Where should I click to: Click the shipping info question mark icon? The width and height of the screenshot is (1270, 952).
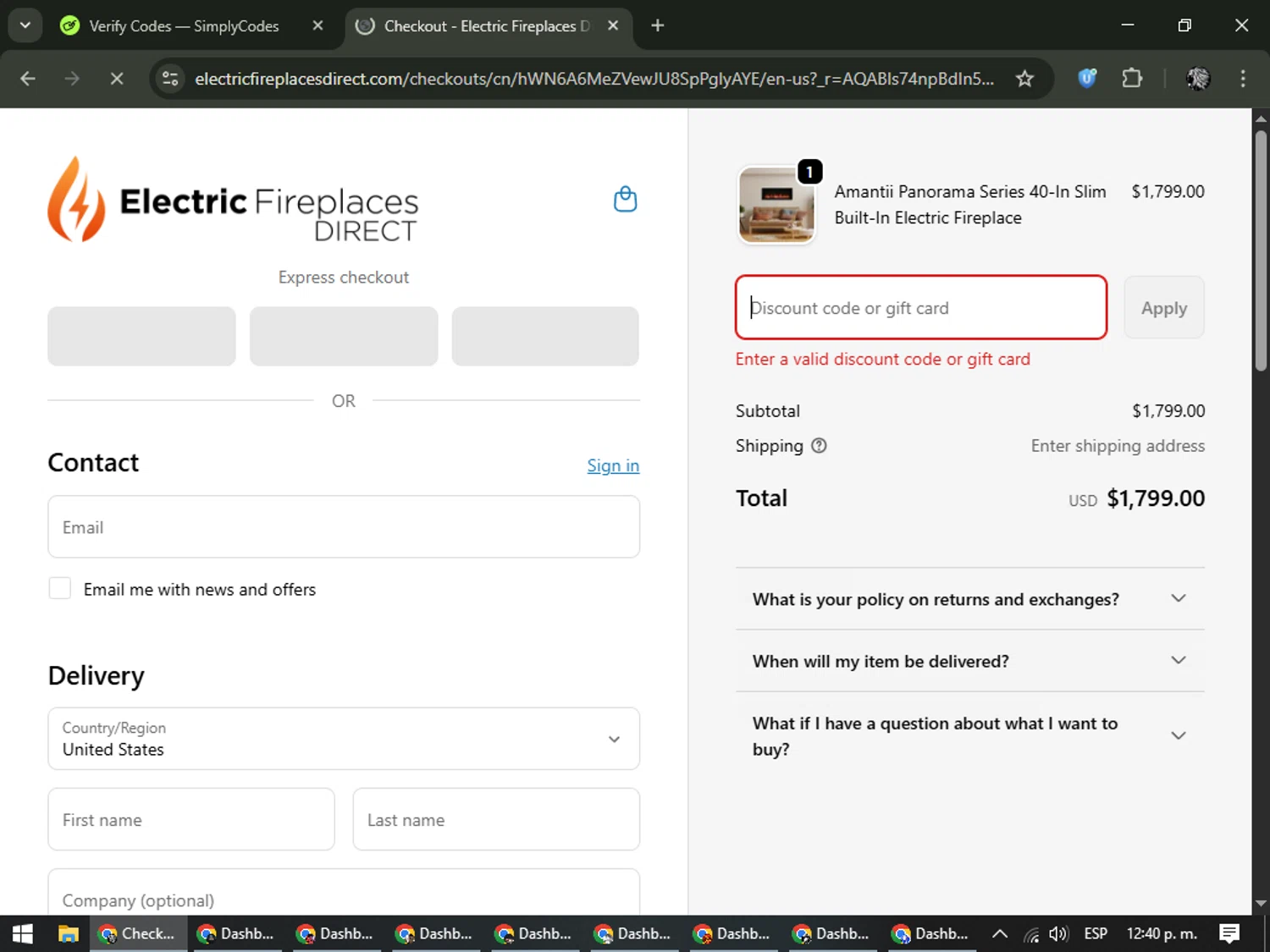tap(819, 445)
